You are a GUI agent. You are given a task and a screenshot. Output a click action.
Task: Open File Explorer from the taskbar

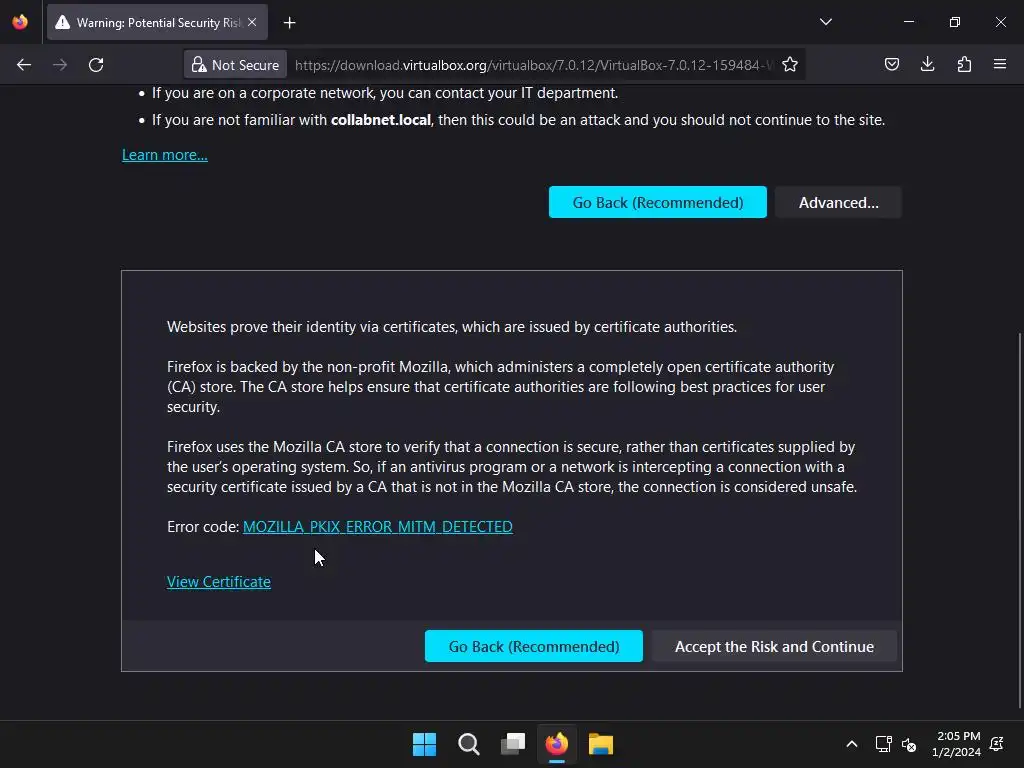[601, 744]
